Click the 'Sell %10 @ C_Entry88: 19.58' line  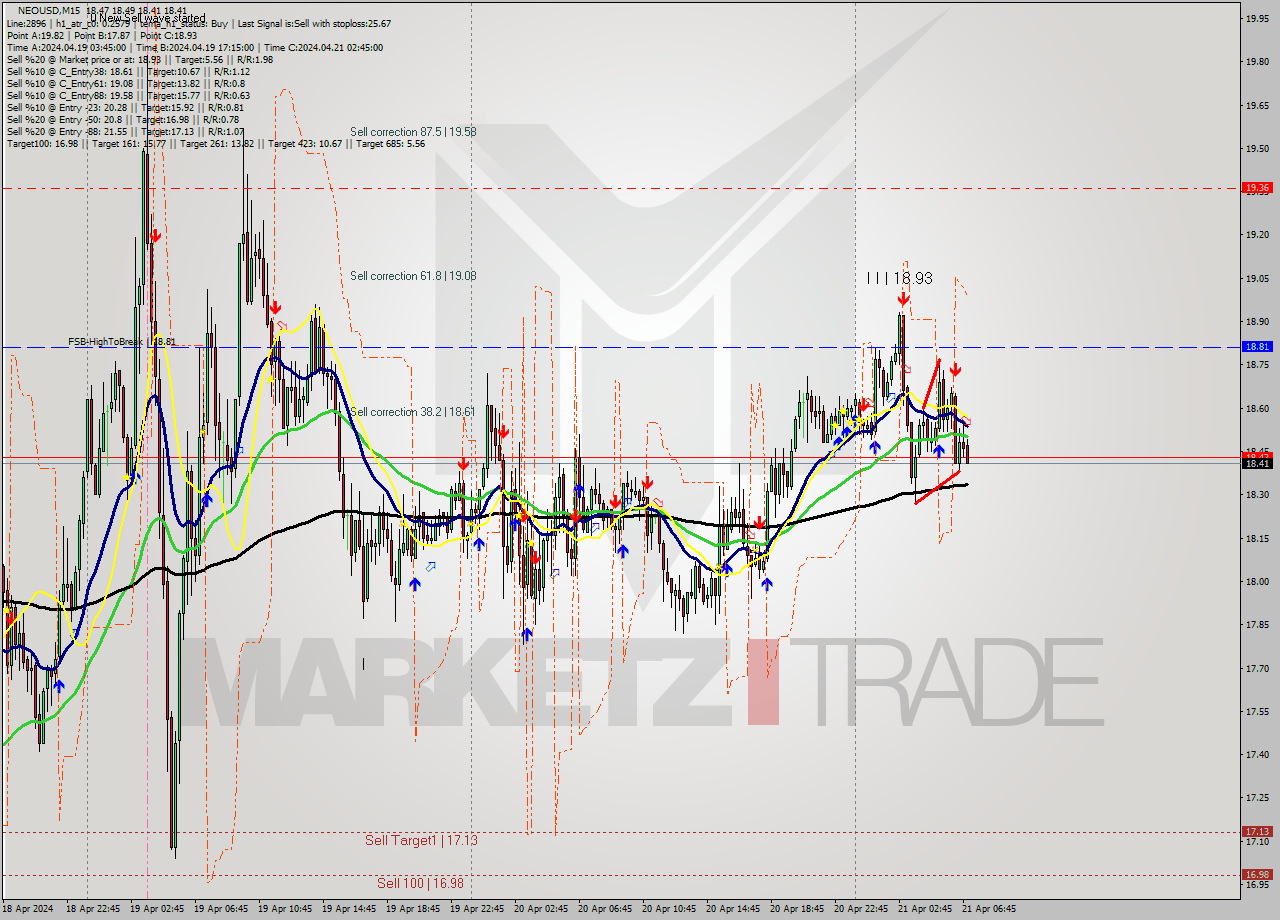pyautogui.click(x=128, y=95)
